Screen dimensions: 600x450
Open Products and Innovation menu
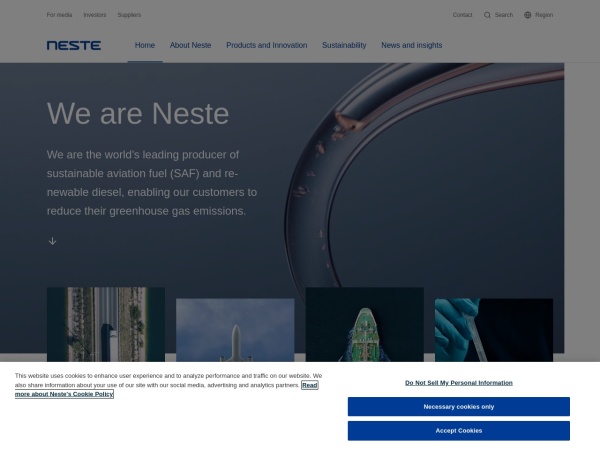[267, 45]
